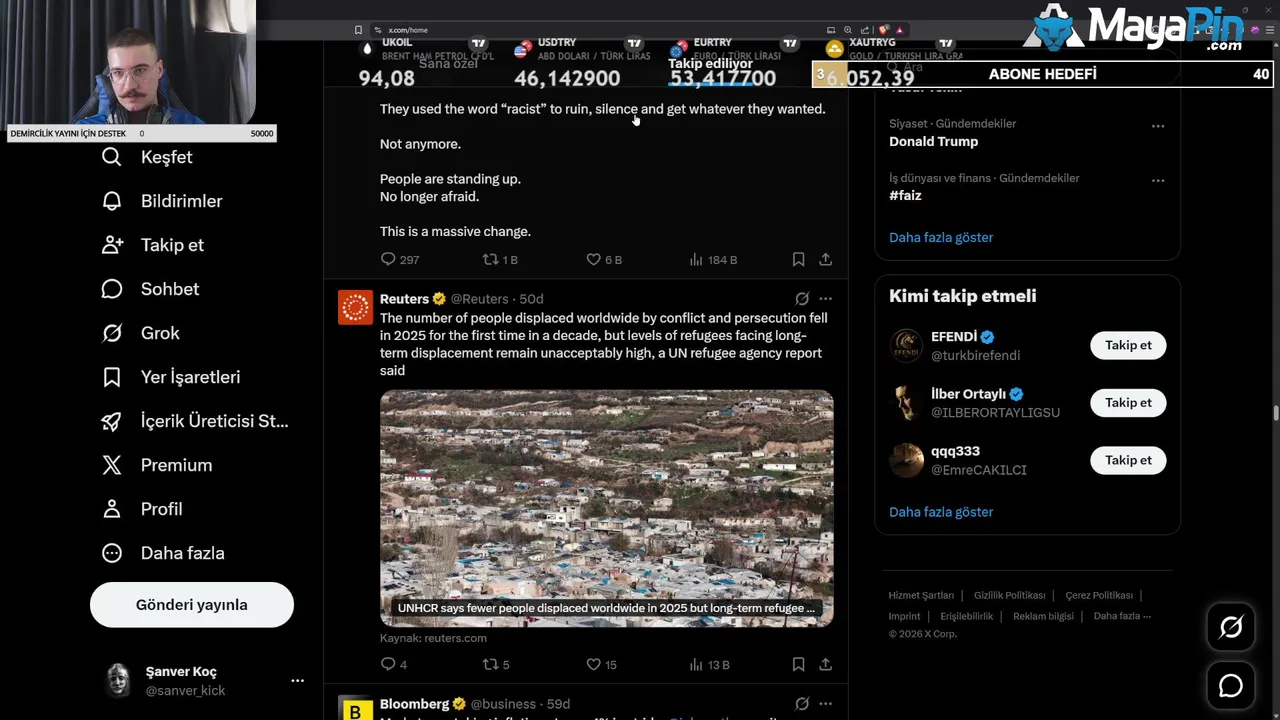Follow İlber Ortaylı with Takip et

(1128, 403)
